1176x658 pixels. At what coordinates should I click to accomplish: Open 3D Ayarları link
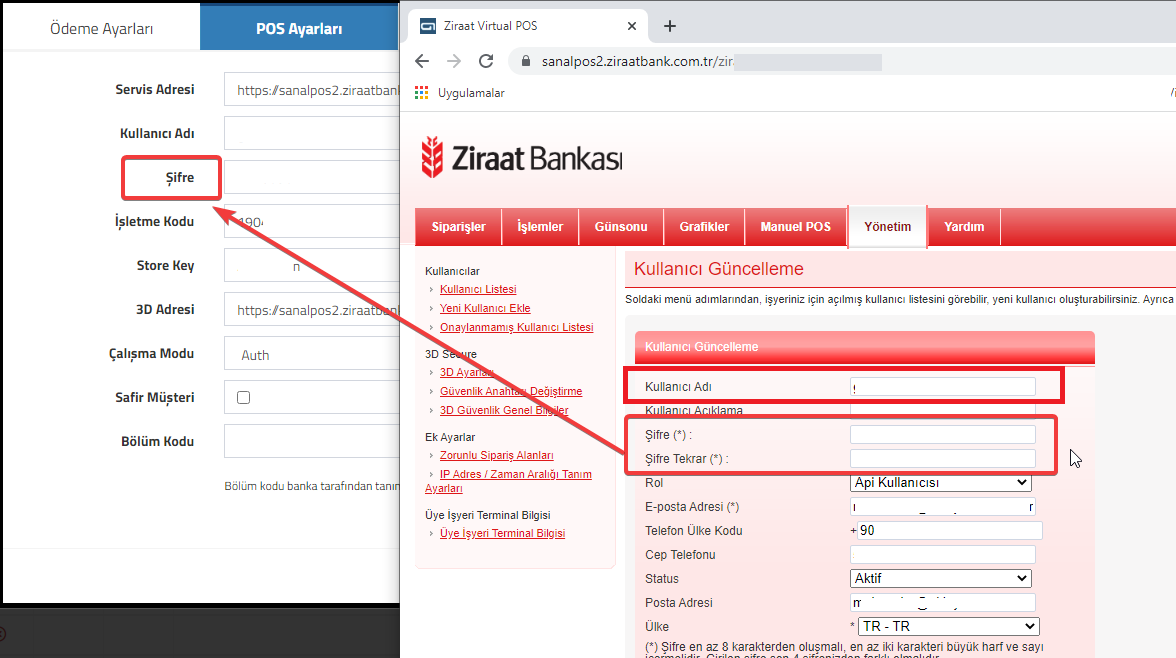coord(466,372)
